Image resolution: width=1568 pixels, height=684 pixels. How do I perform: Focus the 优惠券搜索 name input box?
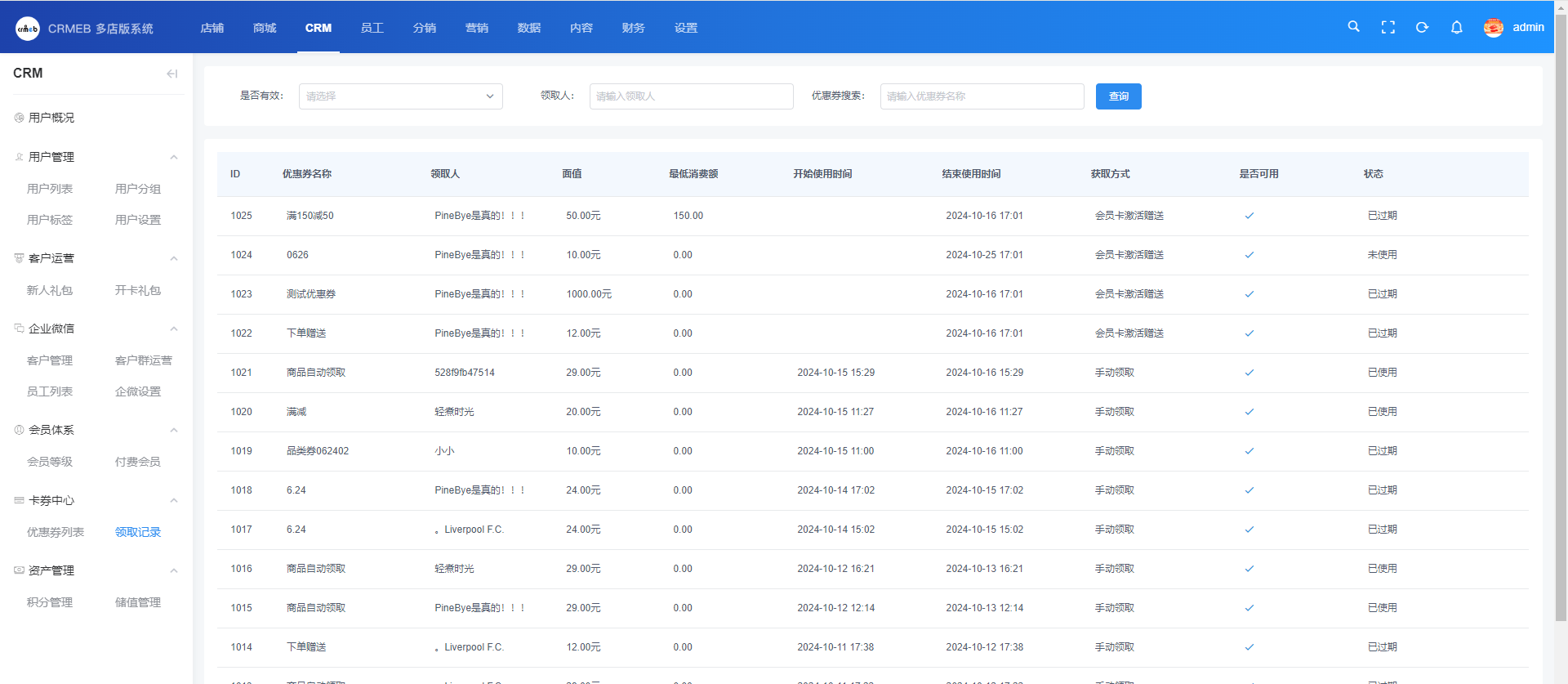pyautogui.click(x=982, y=96)
